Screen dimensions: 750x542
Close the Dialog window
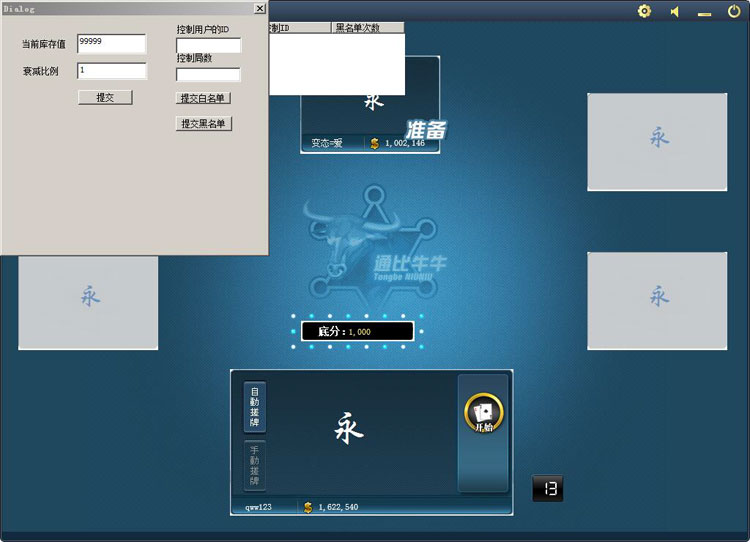pos(260,8)
